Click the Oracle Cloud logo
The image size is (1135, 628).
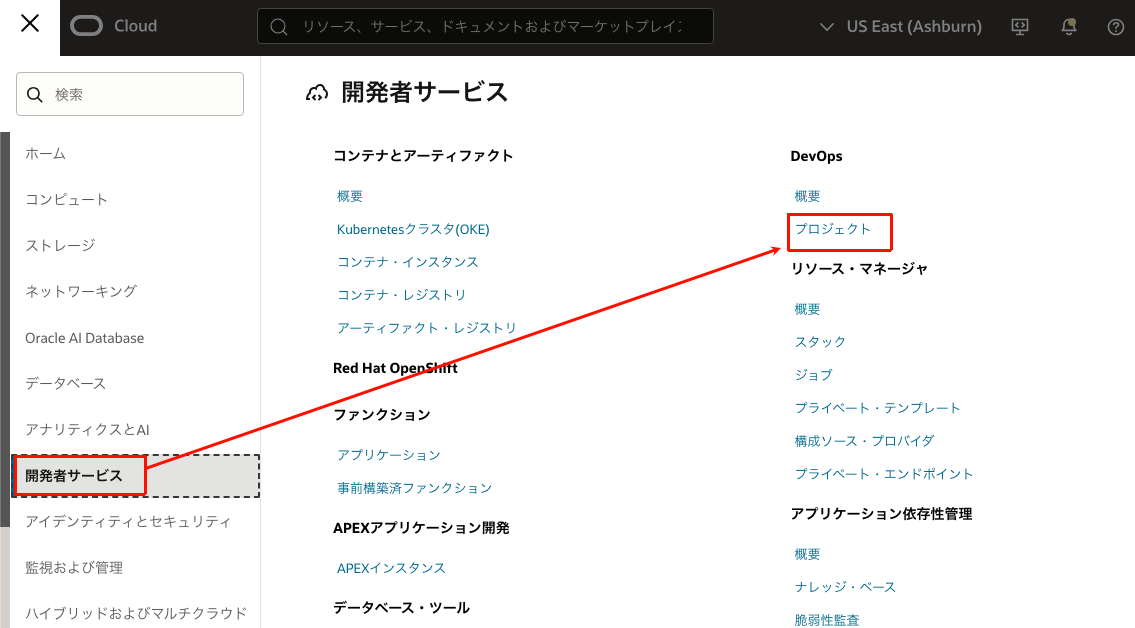tap(113, 25)
